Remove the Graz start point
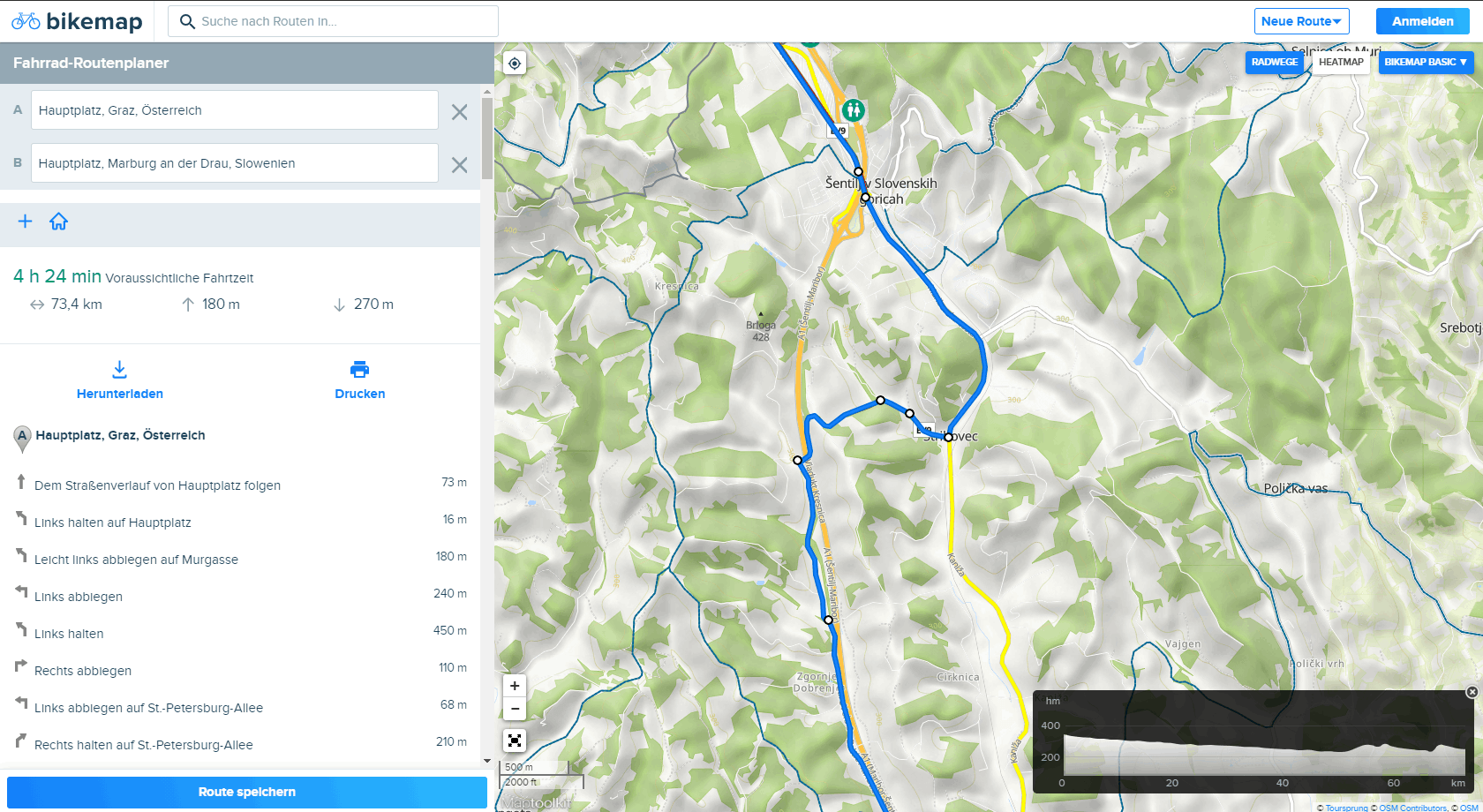The height and width of the screenshot is (812, 1483). coord(459,112)
